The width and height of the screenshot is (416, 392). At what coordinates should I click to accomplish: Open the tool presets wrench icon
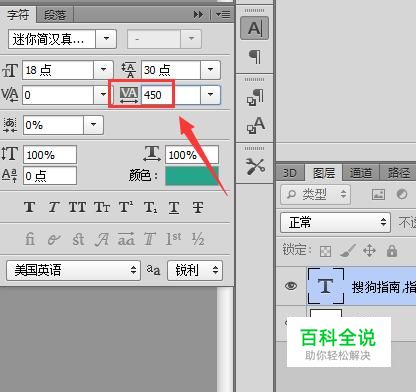(255, 166)
